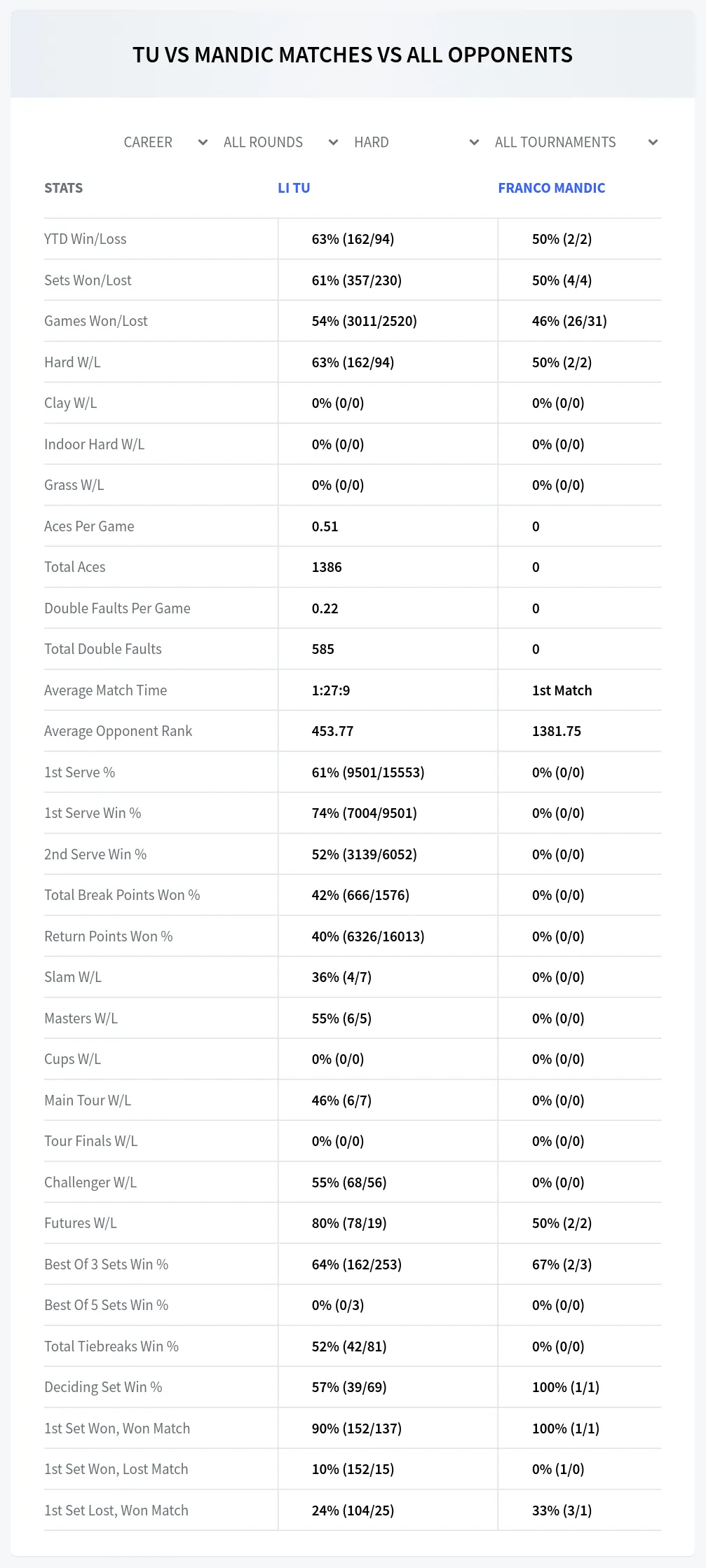Click Mandic's 1381.75 opponent rank value
Viewport: 706px width, 1568px height.
[557, 731]
